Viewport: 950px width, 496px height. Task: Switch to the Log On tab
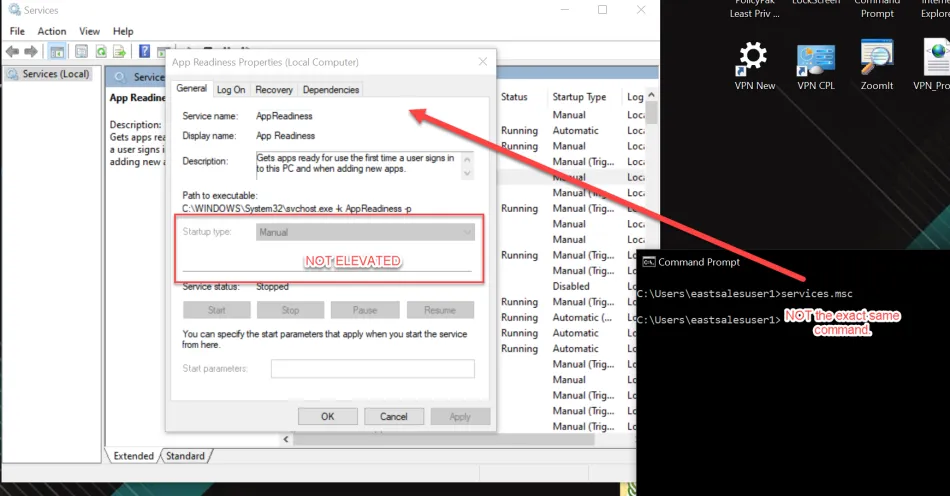[x=231, y=90]
